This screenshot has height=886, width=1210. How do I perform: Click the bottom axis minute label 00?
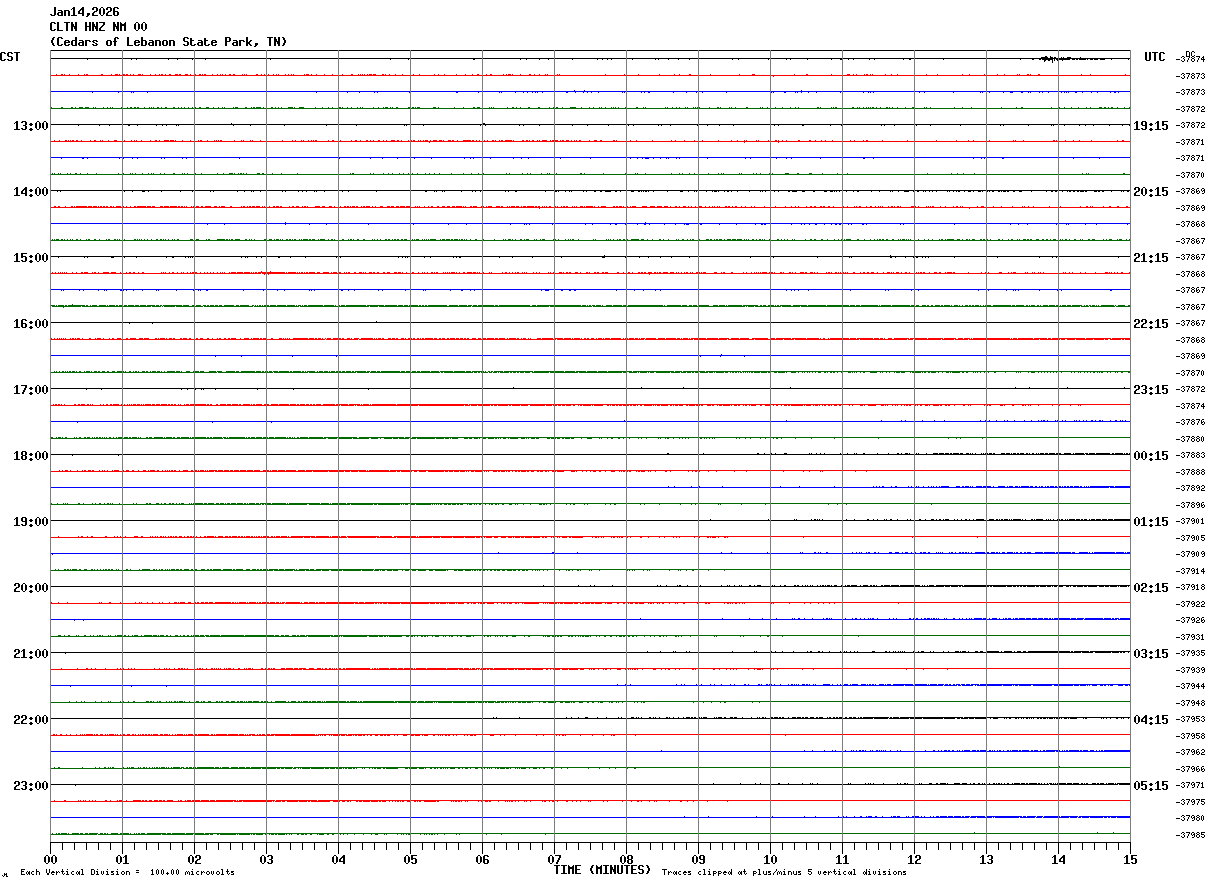[51, 859]
